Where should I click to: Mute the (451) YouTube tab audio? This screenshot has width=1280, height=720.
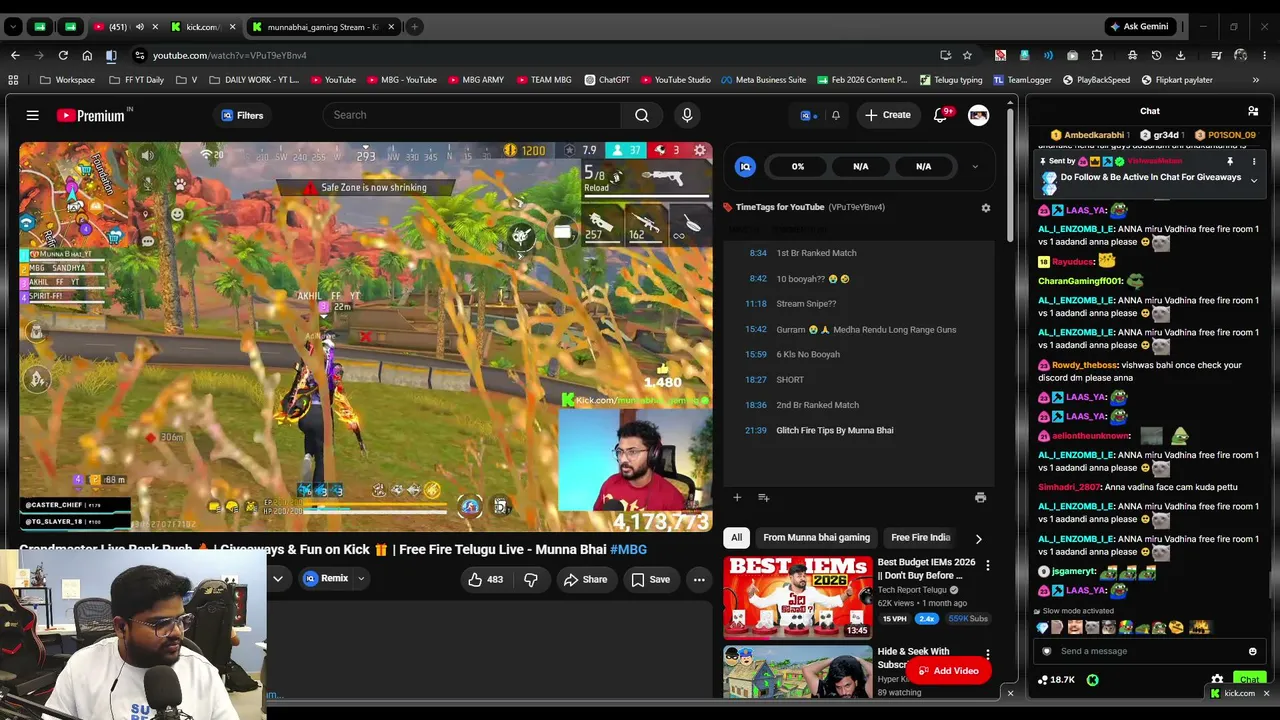click(140, 27)
